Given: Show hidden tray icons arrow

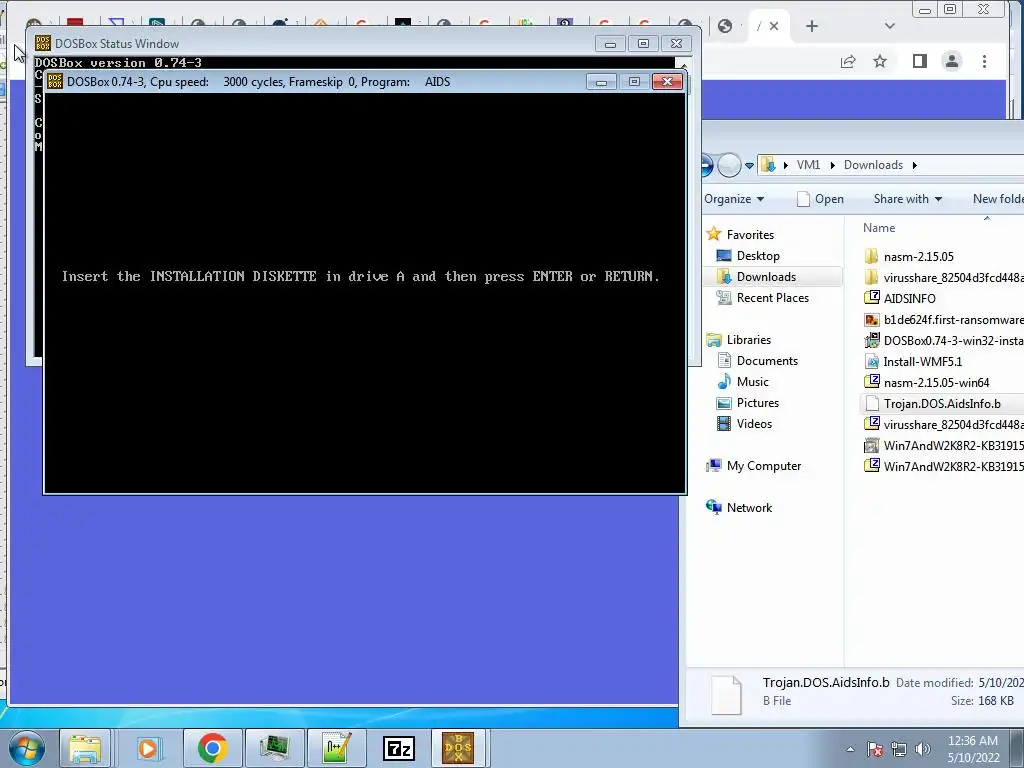Looking at the screenshot, I should [850, 749].
